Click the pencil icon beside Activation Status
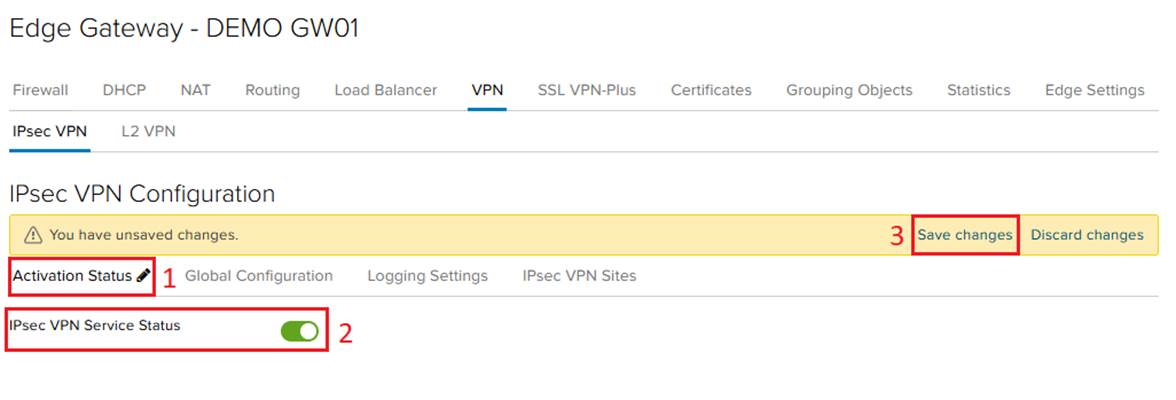 [144, 275]
